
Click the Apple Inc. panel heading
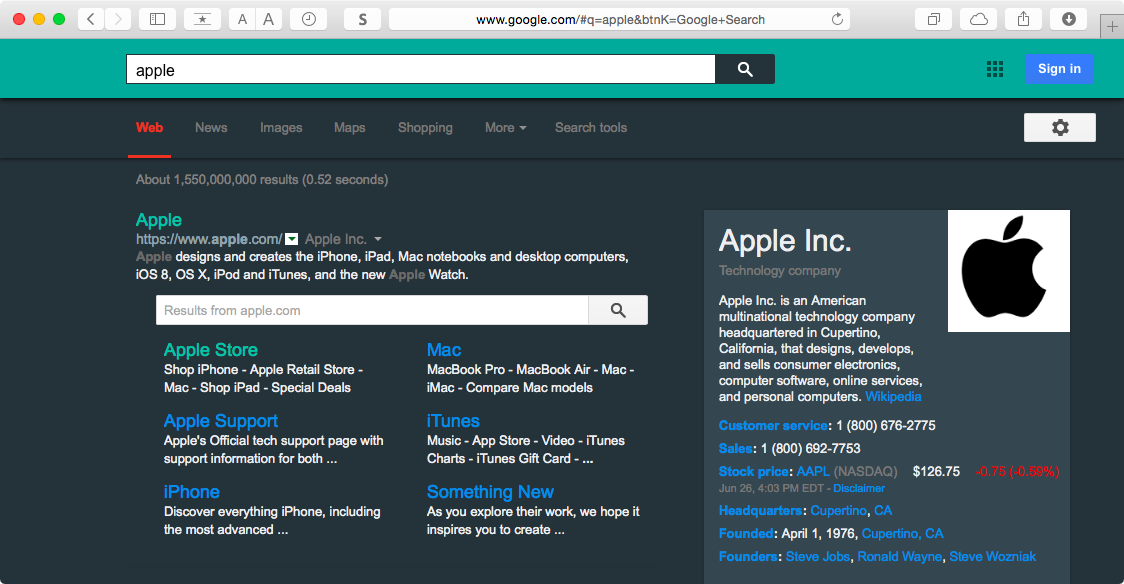pos(785,241)
